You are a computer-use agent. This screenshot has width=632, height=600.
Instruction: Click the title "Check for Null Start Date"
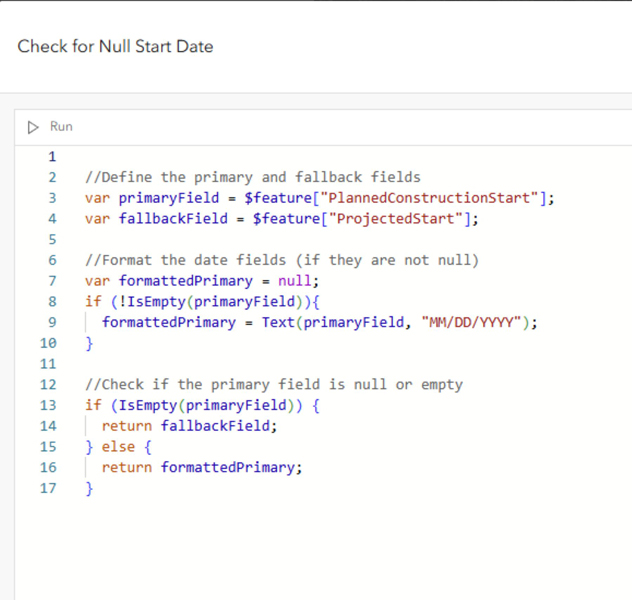click(x=115, y=46)
